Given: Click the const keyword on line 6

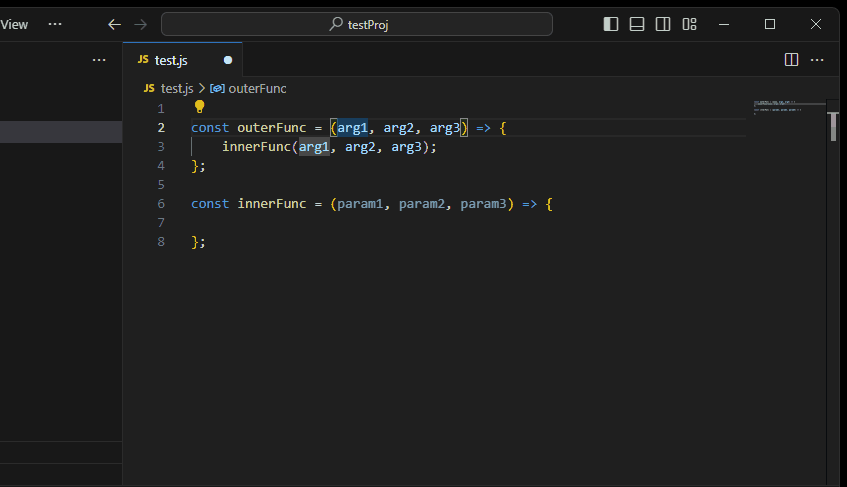Looking at the screenshot, I should [x=210, y=204].
